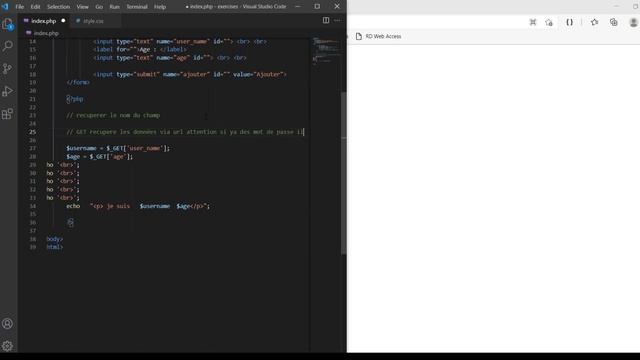Open the Extensions view
Screen dimensions: 640x360
[8, 113]
